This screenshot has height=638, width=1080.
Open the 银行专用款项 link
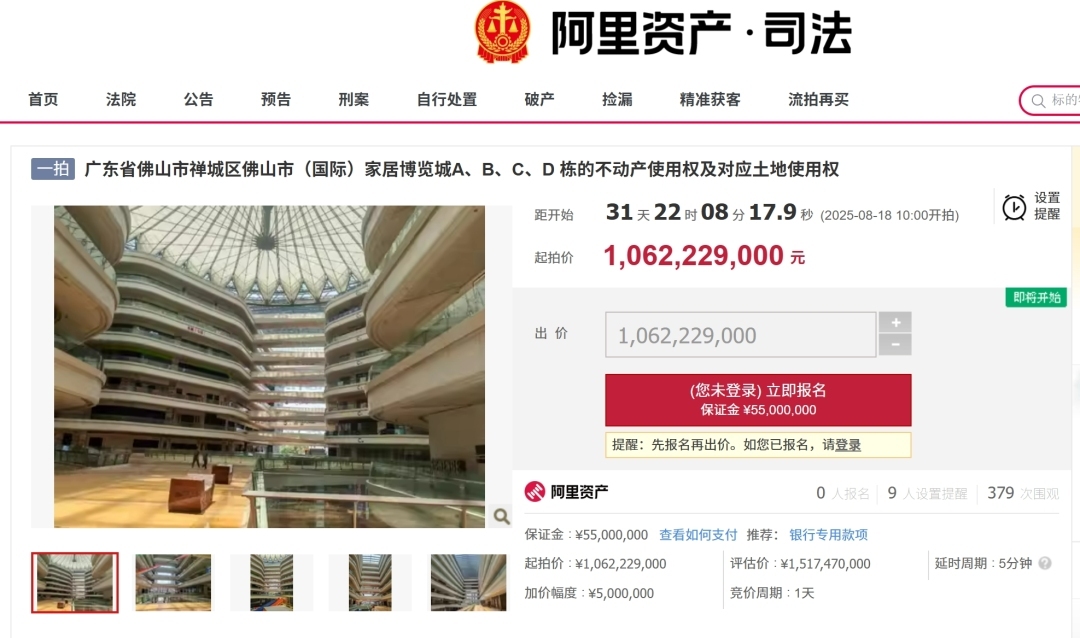pos(828,535)
